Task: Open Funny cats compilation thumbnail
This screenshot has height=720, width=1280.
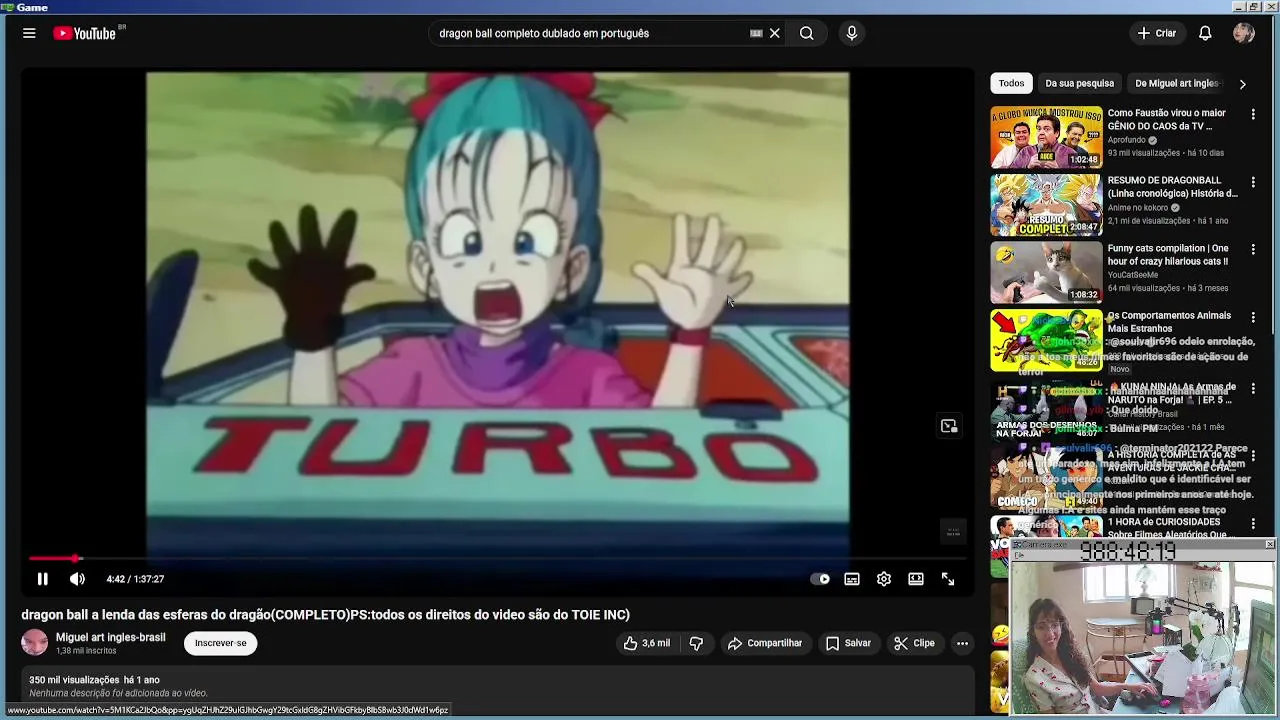Action: (x=1046, y=272)
